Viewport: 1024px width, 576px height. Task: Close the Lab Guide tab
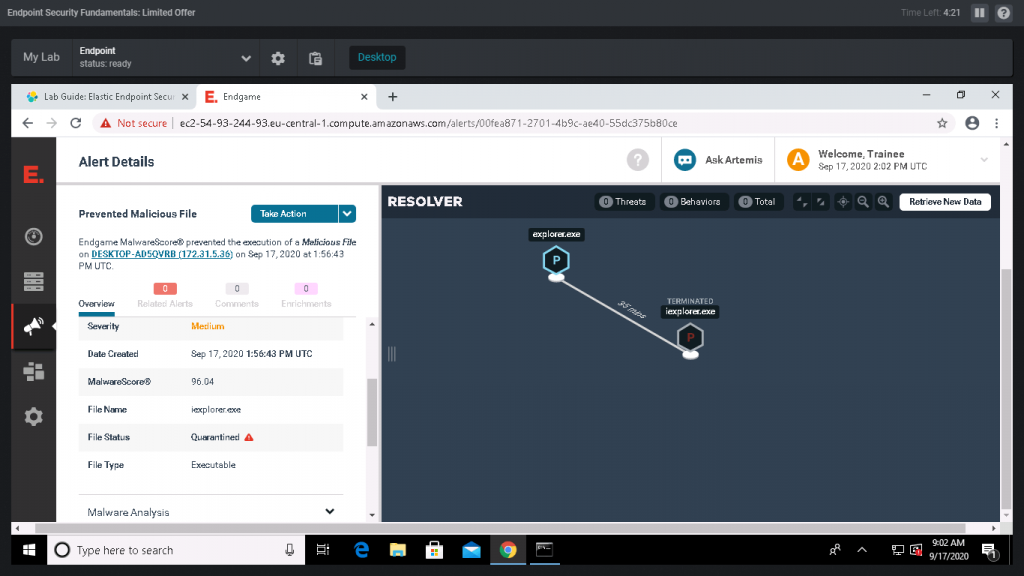point(185,97)
